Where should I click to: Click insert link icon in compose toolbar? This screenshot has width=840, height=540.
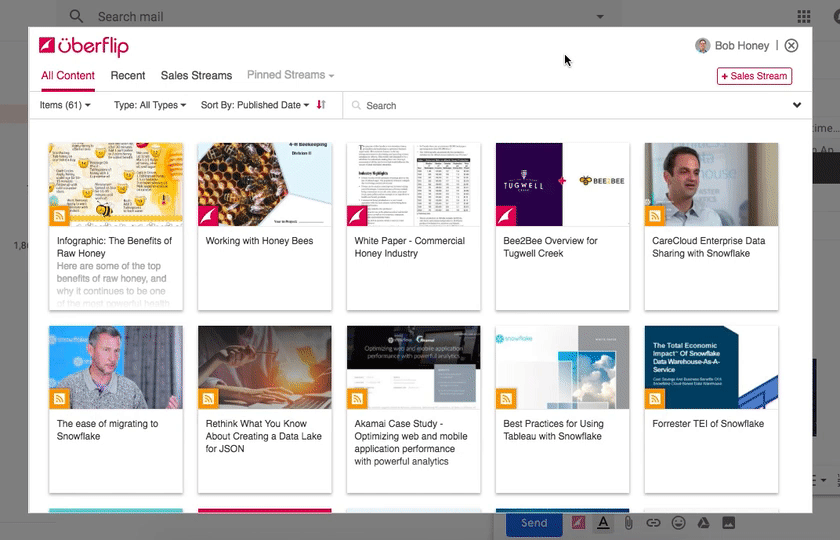(653, 523)
